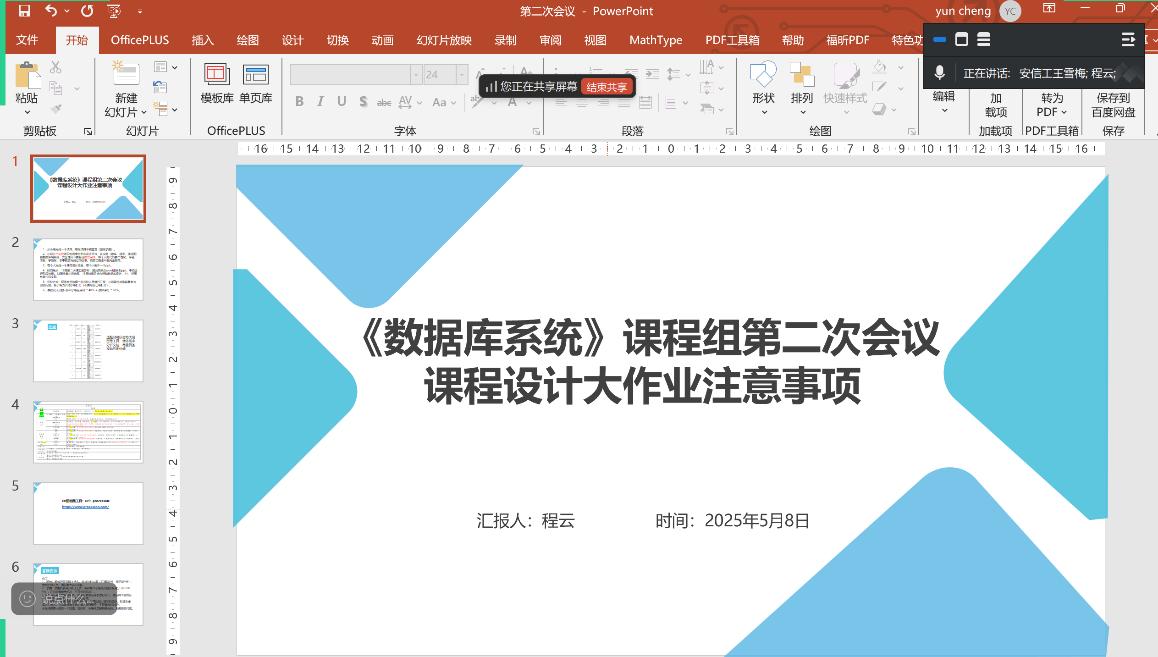Click the Save icon in quick access toolbar
This screenshot has height=657, width=1158.
25,11
